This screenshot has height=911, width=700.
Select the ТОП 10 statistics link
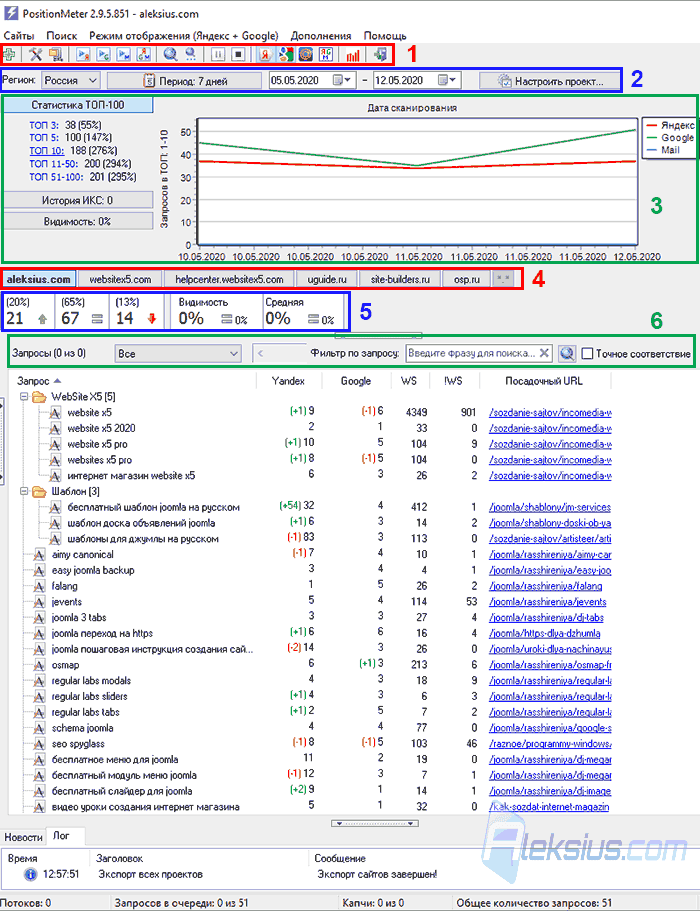pyautogui.click(x=46, y=150)
